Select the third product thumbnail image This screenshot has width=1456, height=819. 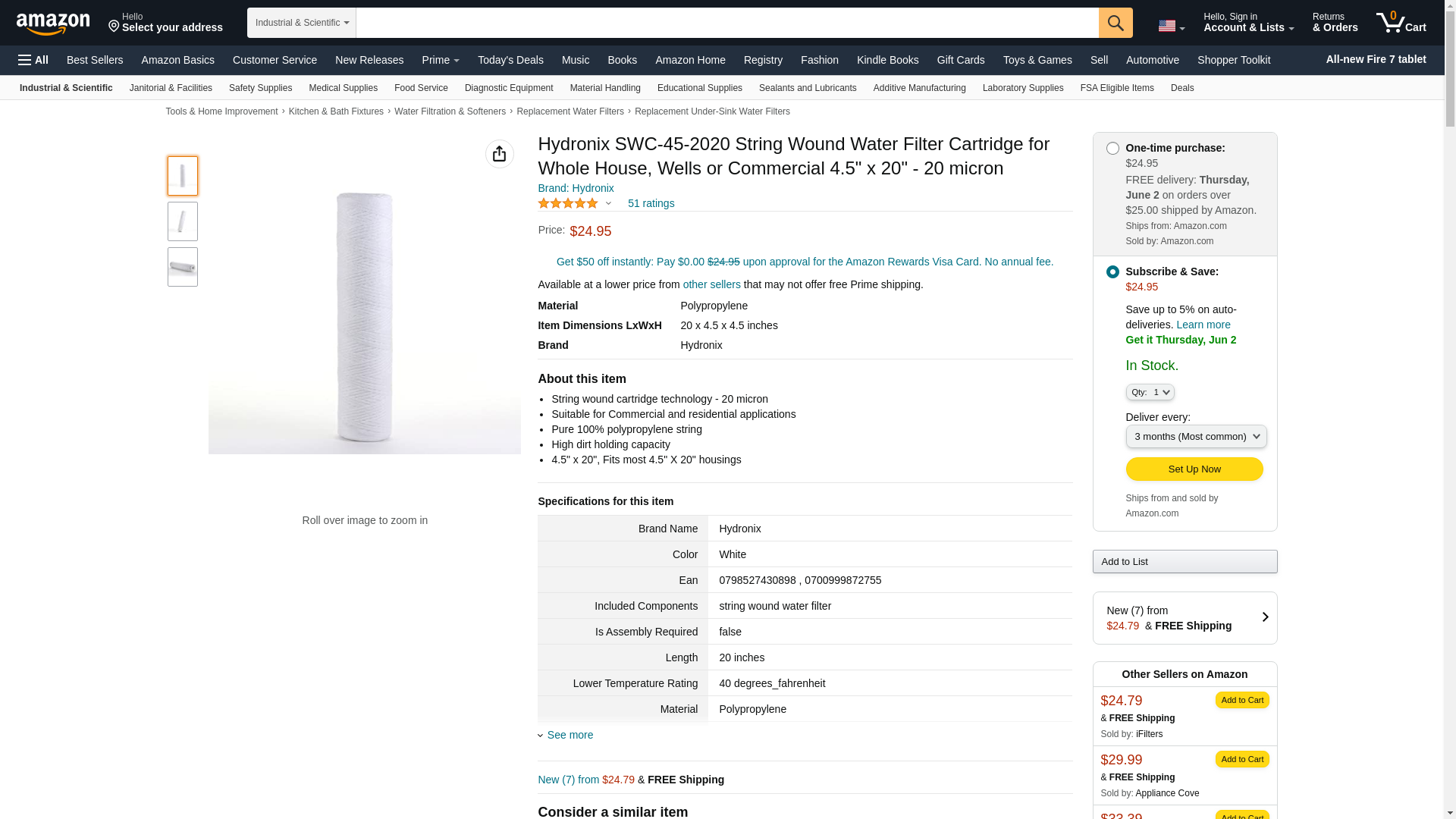pos(183,267)
